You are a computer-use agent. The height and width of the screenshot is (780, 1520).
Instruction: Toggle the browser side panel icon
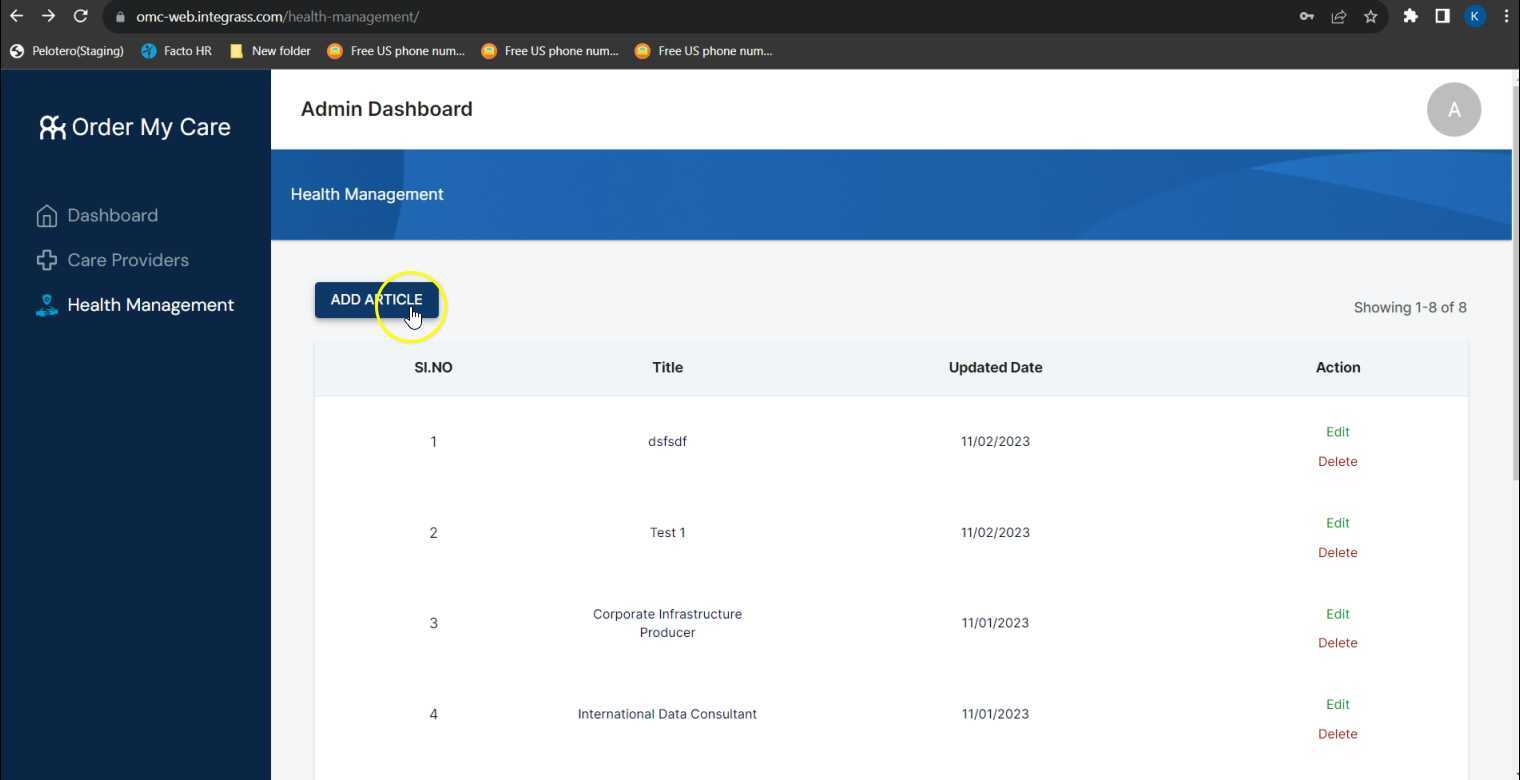pos(1442,16)
